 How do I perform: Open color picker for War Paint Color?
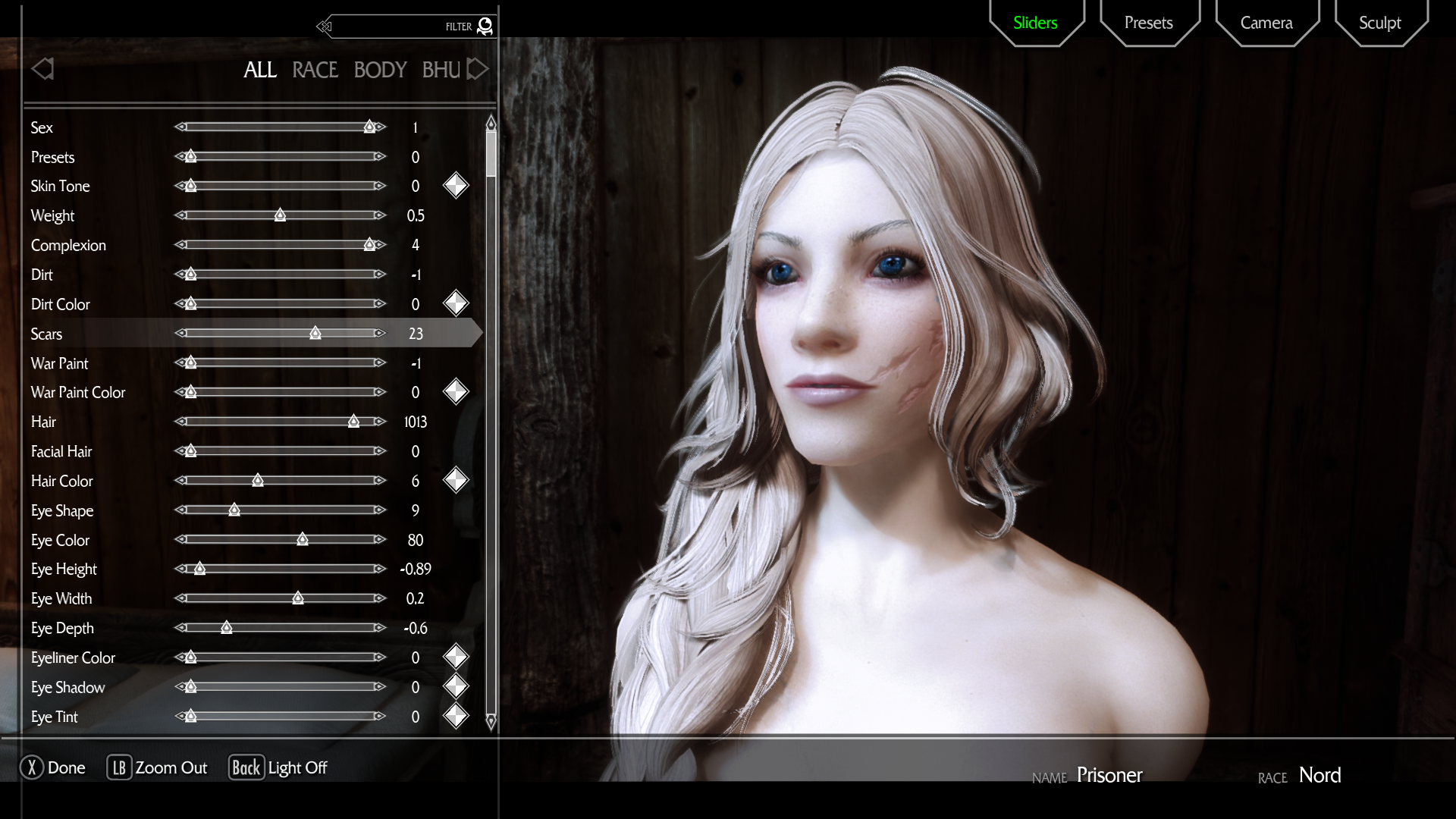coord(456,392)
